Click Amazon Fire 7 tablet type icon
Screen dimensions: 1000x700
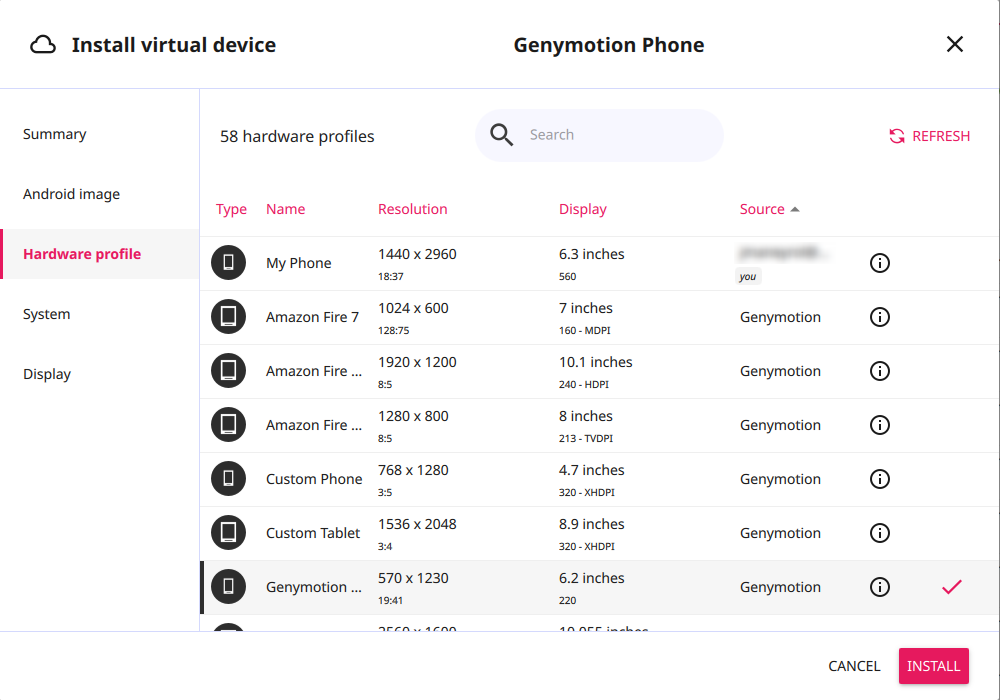click(x=228, y=317)
